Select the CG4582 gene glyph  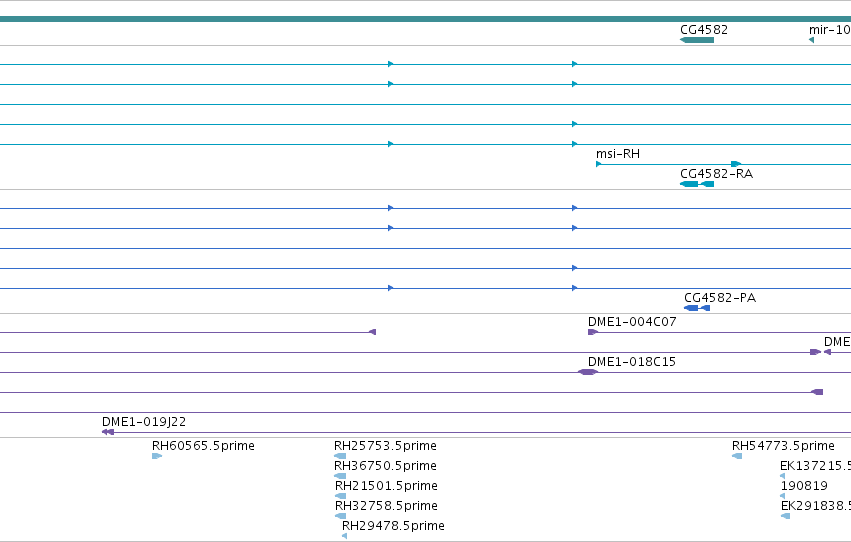coord(697,40)
